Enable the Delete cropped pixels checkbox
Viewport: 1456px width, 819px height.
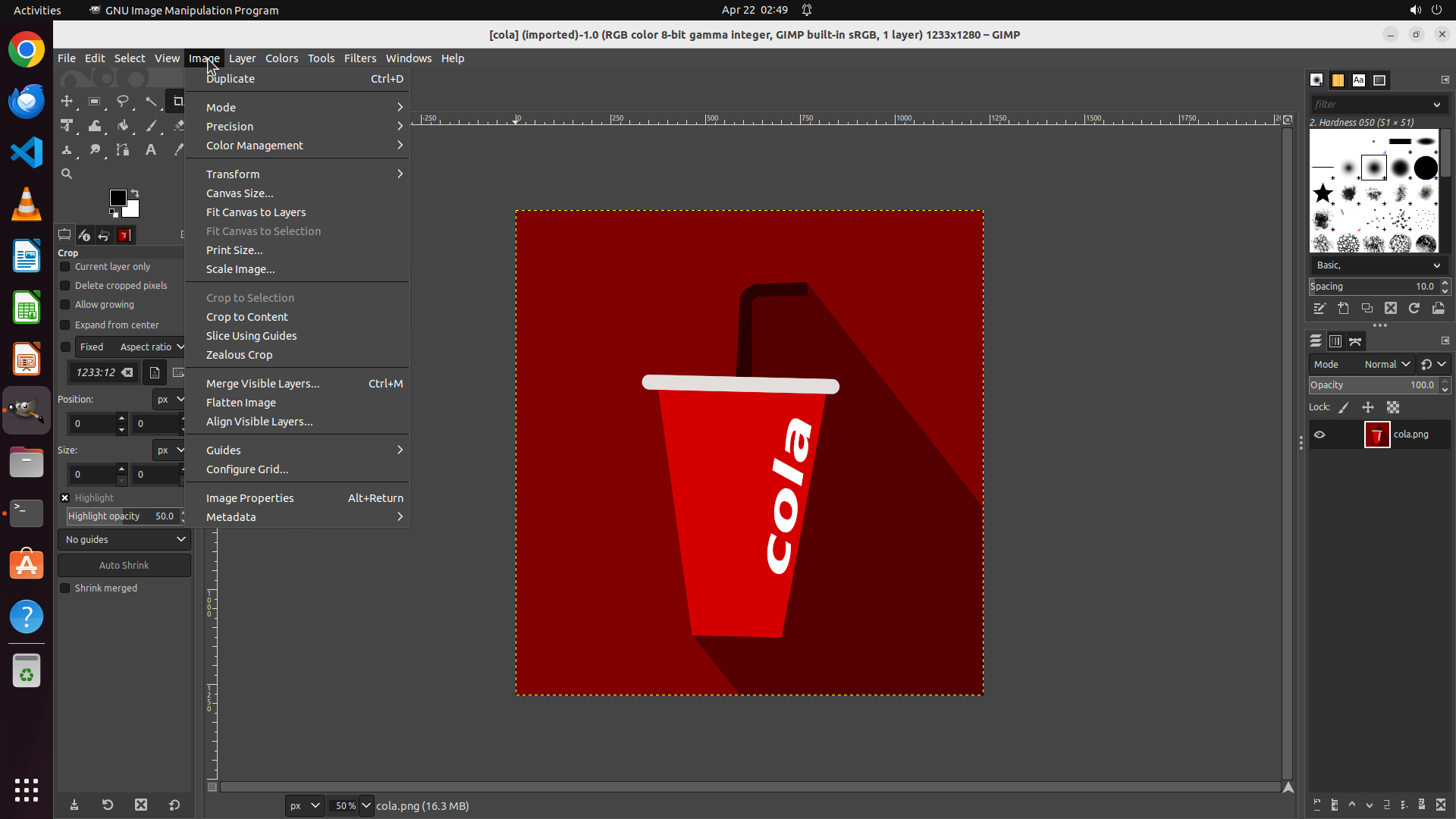[x=65, y=286]
